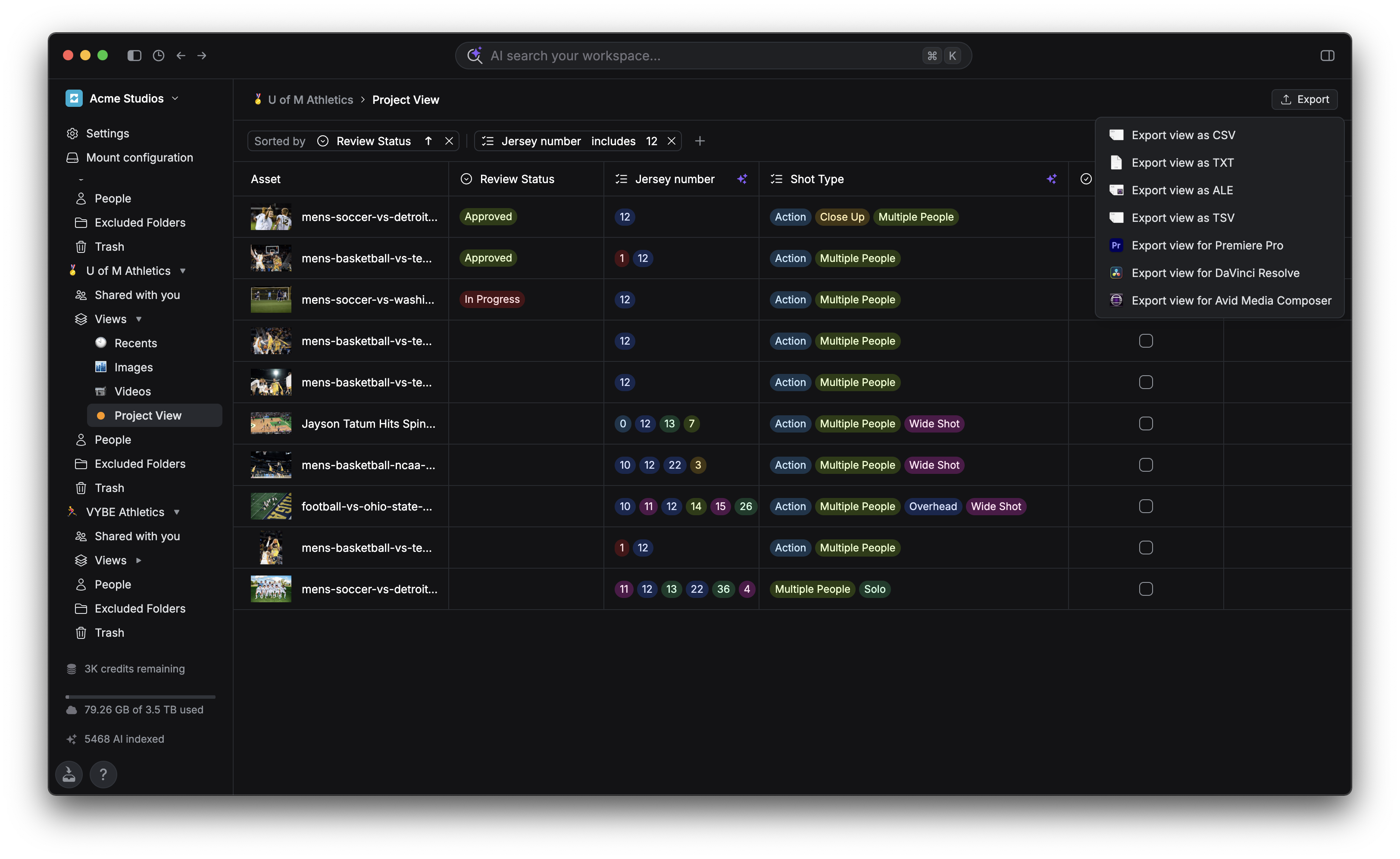Click the storage usage progress bar
The width and height of the screenshot is (1400, 859).
pyautogui.click(x=141, y=697)
